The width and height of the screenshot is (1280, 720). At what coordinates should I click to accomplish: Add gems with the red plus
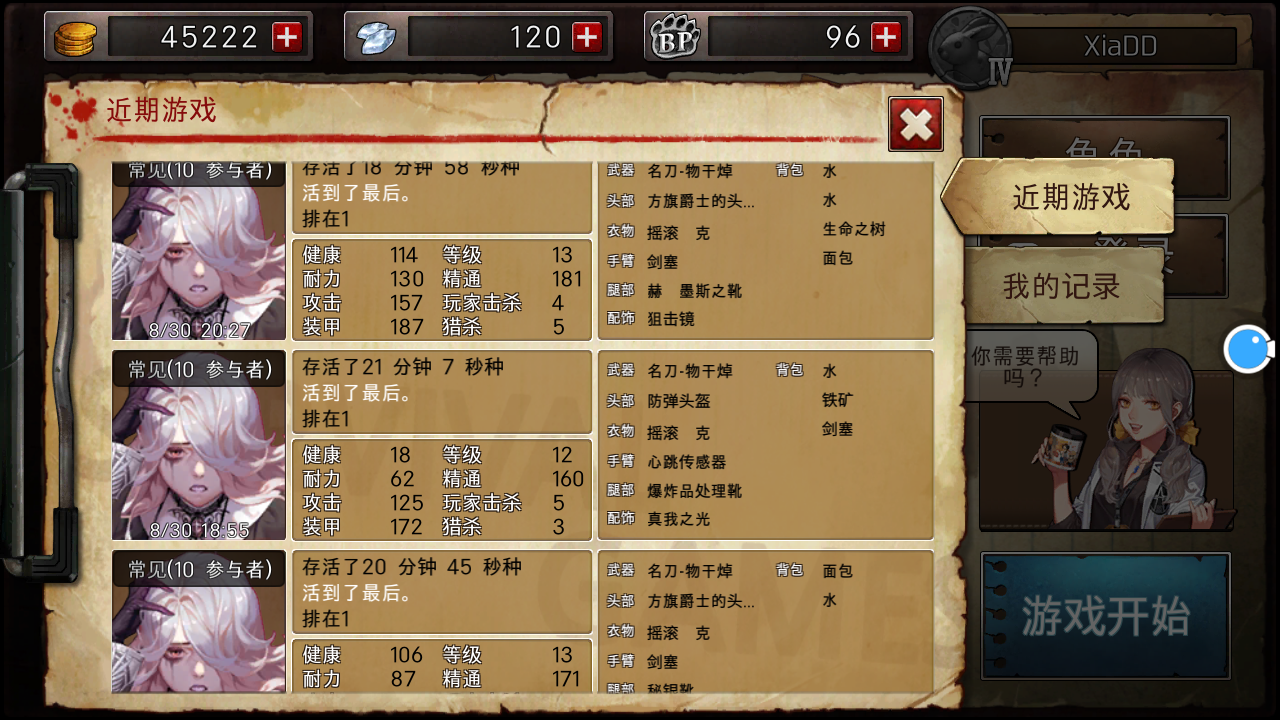click(x=587, y=37)
